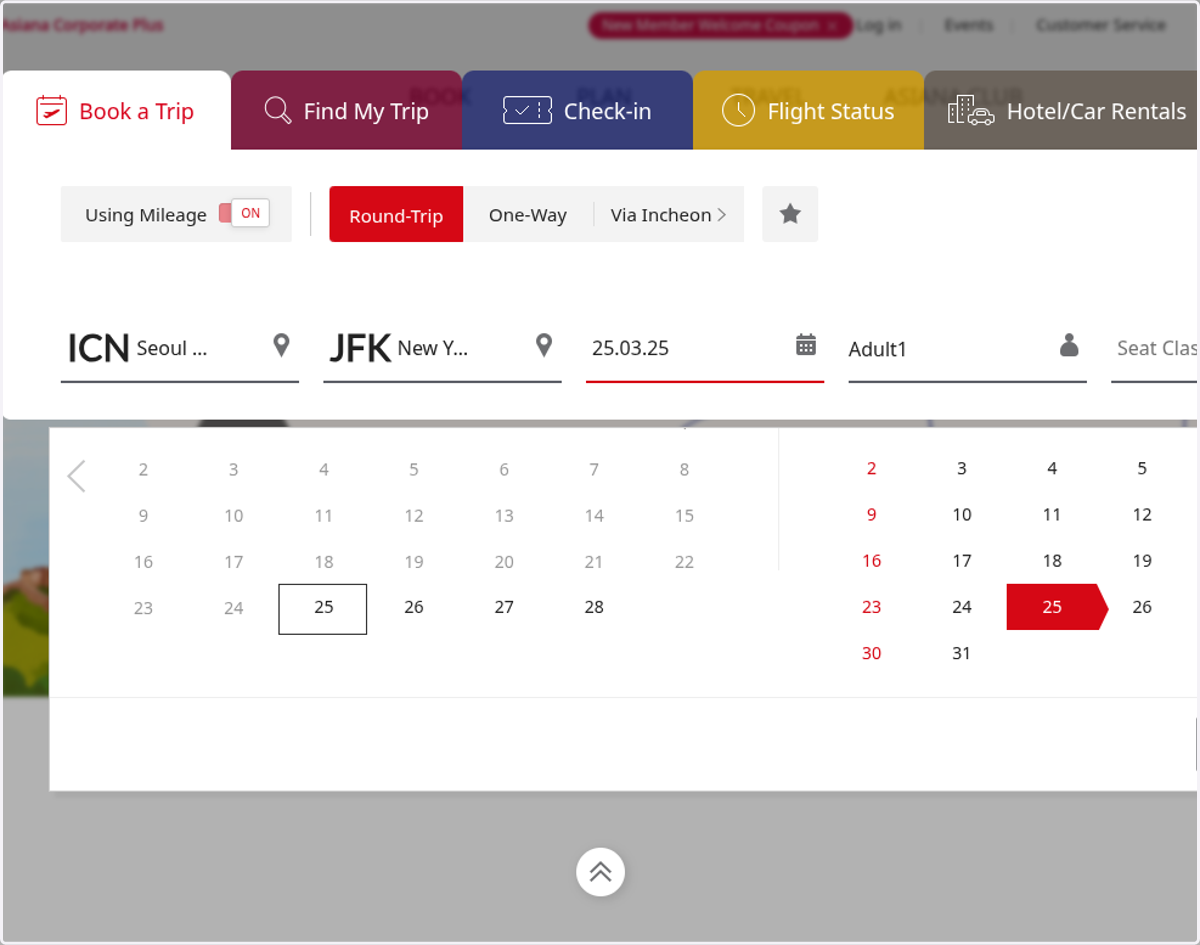Viewport: 1200px width, 945px height.
Task: Click the Check-in ticket icon
Action: (527, 110)
